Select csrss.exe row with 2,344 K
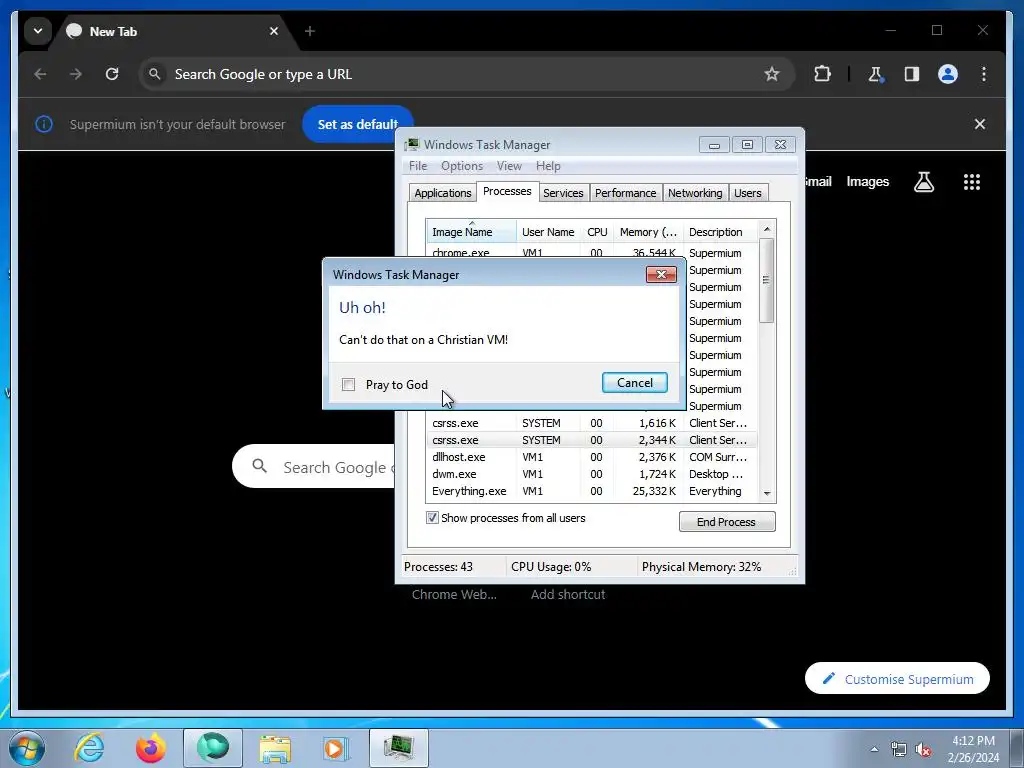This screenshot has height=768, width=1024. click(592, 440)
